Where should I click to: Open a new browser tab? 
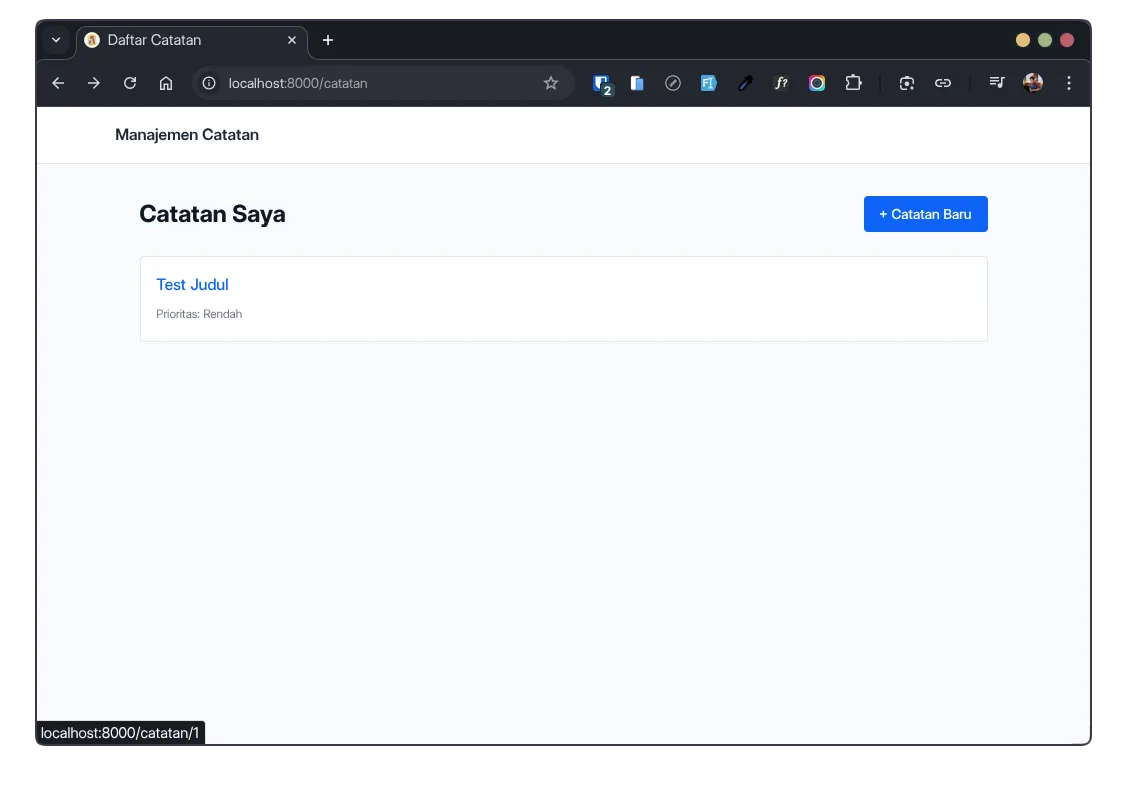point(328,40)
